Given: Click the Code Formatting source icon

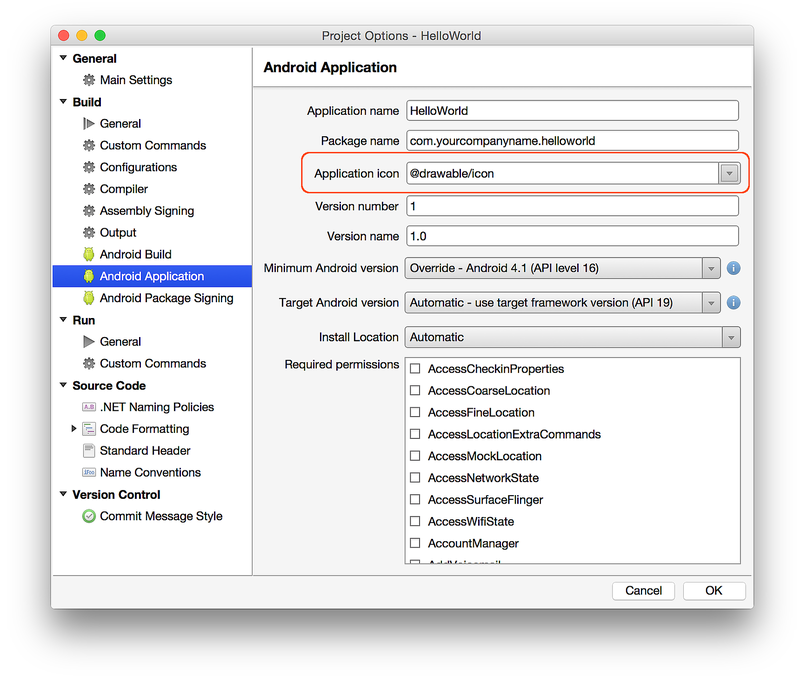Looking at the screenshot, I should tap(87, 429).
